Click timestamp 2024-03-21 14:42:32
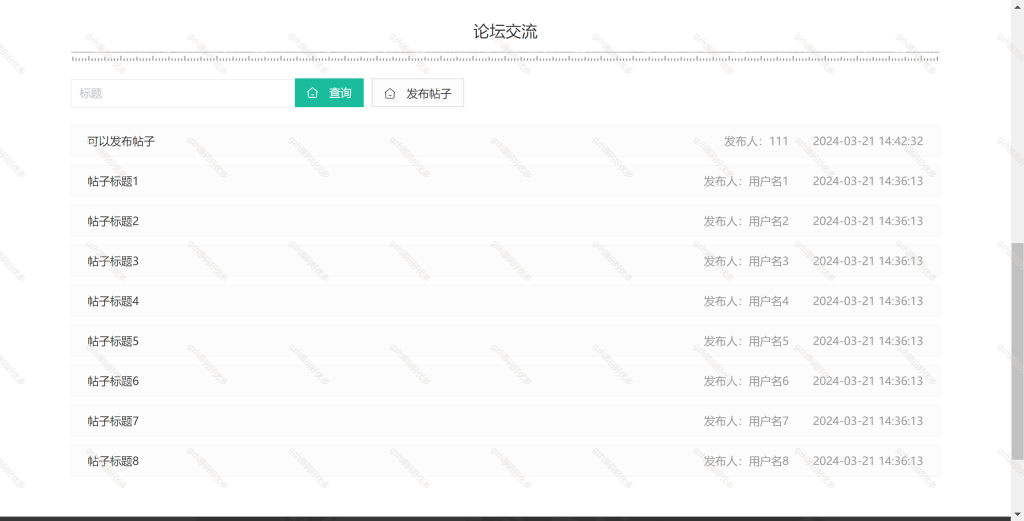The height and width of the screenshot is (521, 1024). (868, 141)
